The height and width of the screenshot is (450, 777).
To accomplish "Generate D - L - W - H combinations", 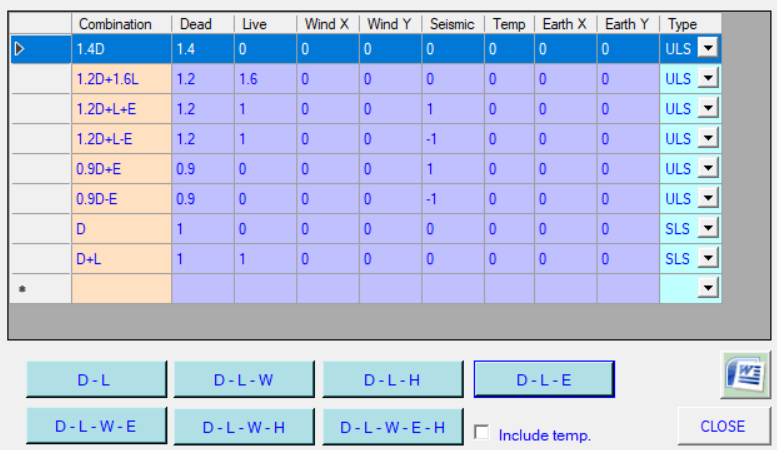I will [x=244, y=426].
